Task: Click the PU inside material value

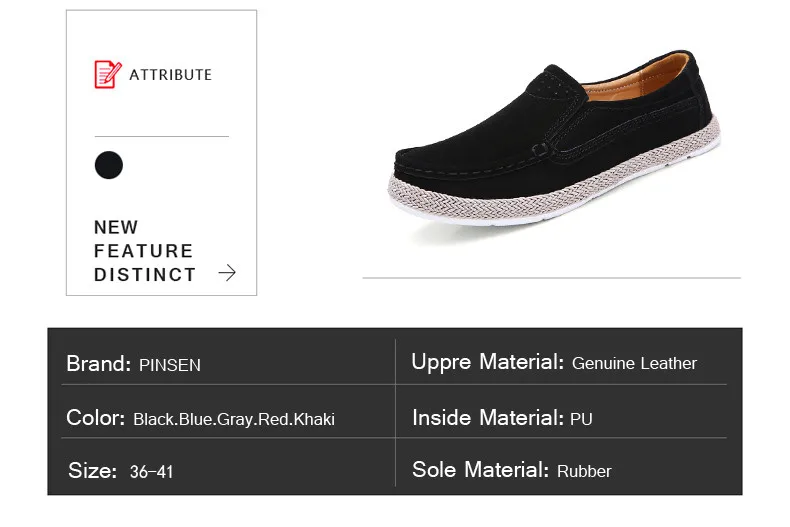Action: pos(581,419)
